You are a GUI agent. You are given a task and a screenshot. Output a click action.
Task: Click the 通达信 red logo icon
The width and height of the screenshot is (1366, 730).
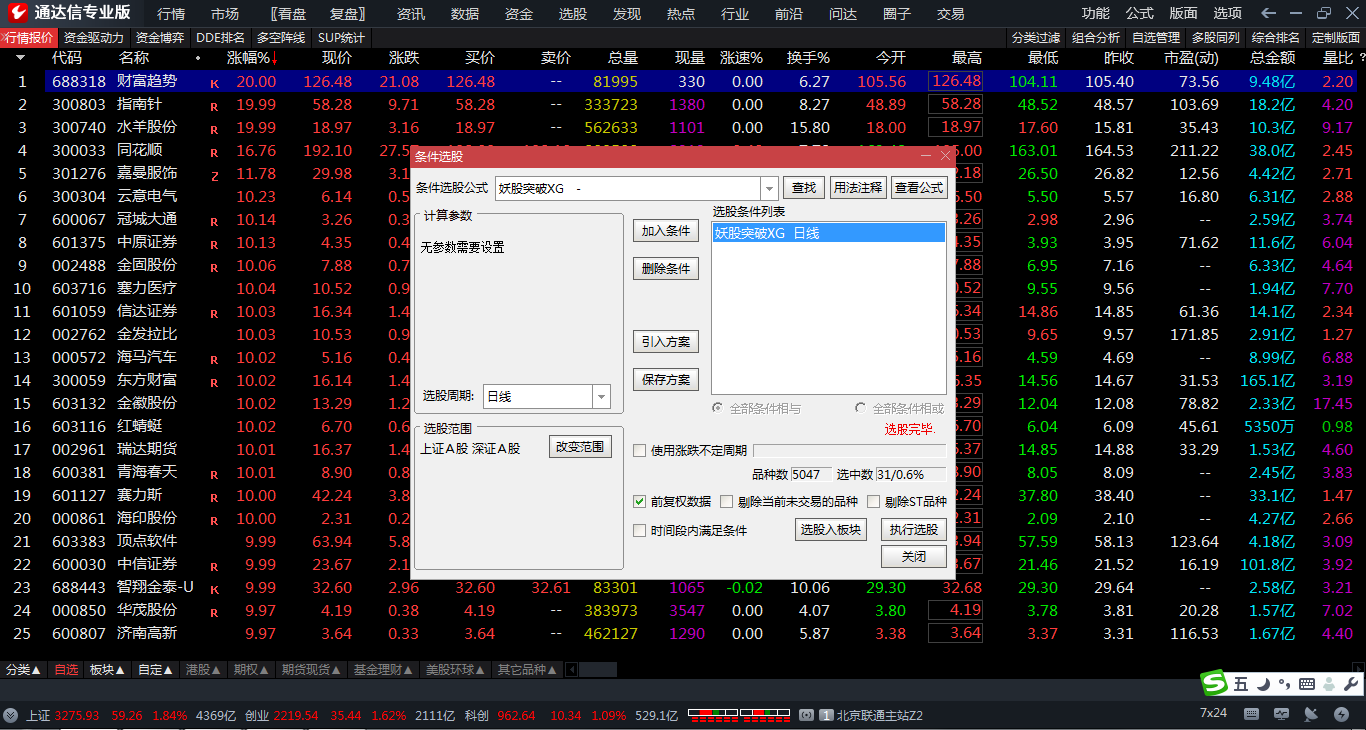(x=18, y=13)
